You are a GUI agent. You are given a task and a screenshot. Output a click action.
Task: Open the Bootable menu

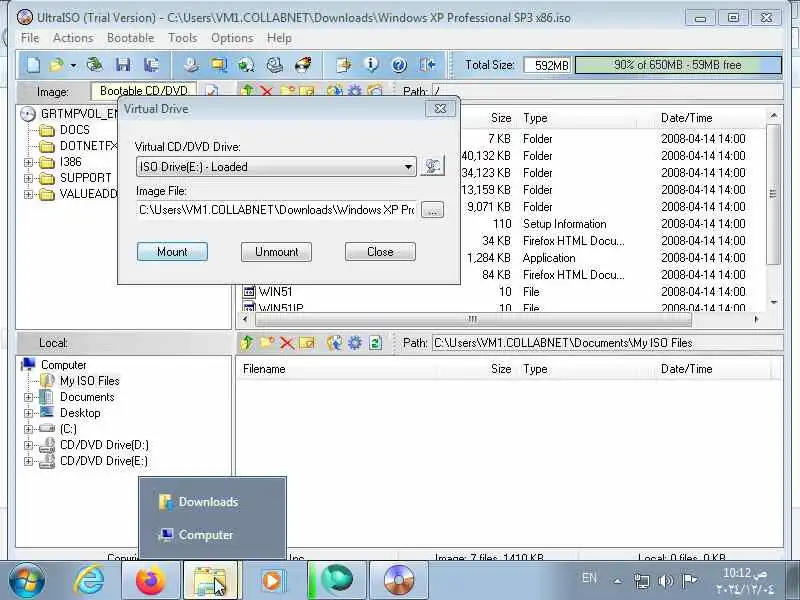(131, 38)
